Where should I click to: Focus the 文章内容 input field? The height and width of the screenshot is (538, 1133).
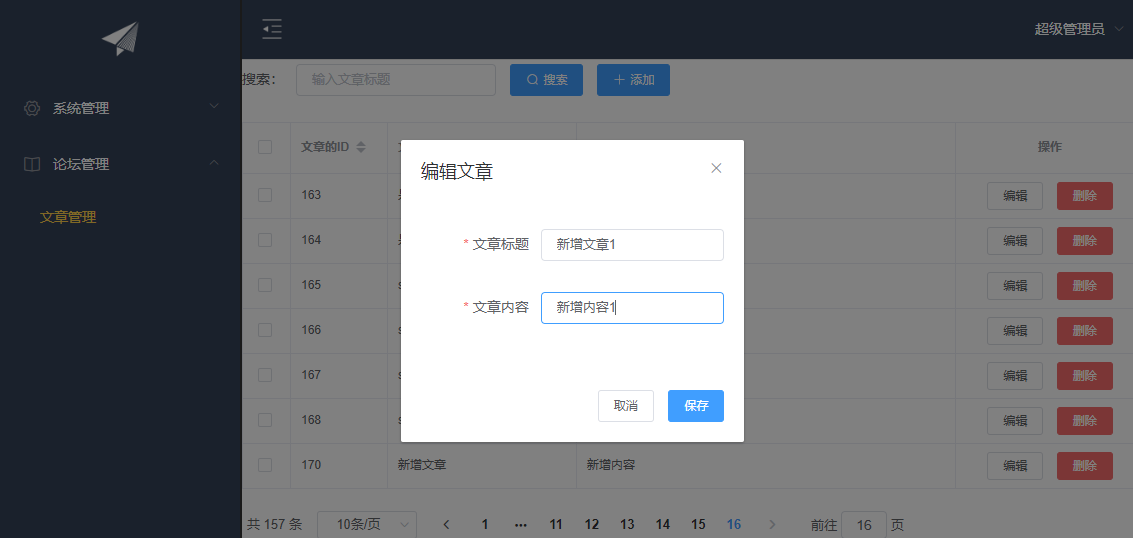click(632, 308)
